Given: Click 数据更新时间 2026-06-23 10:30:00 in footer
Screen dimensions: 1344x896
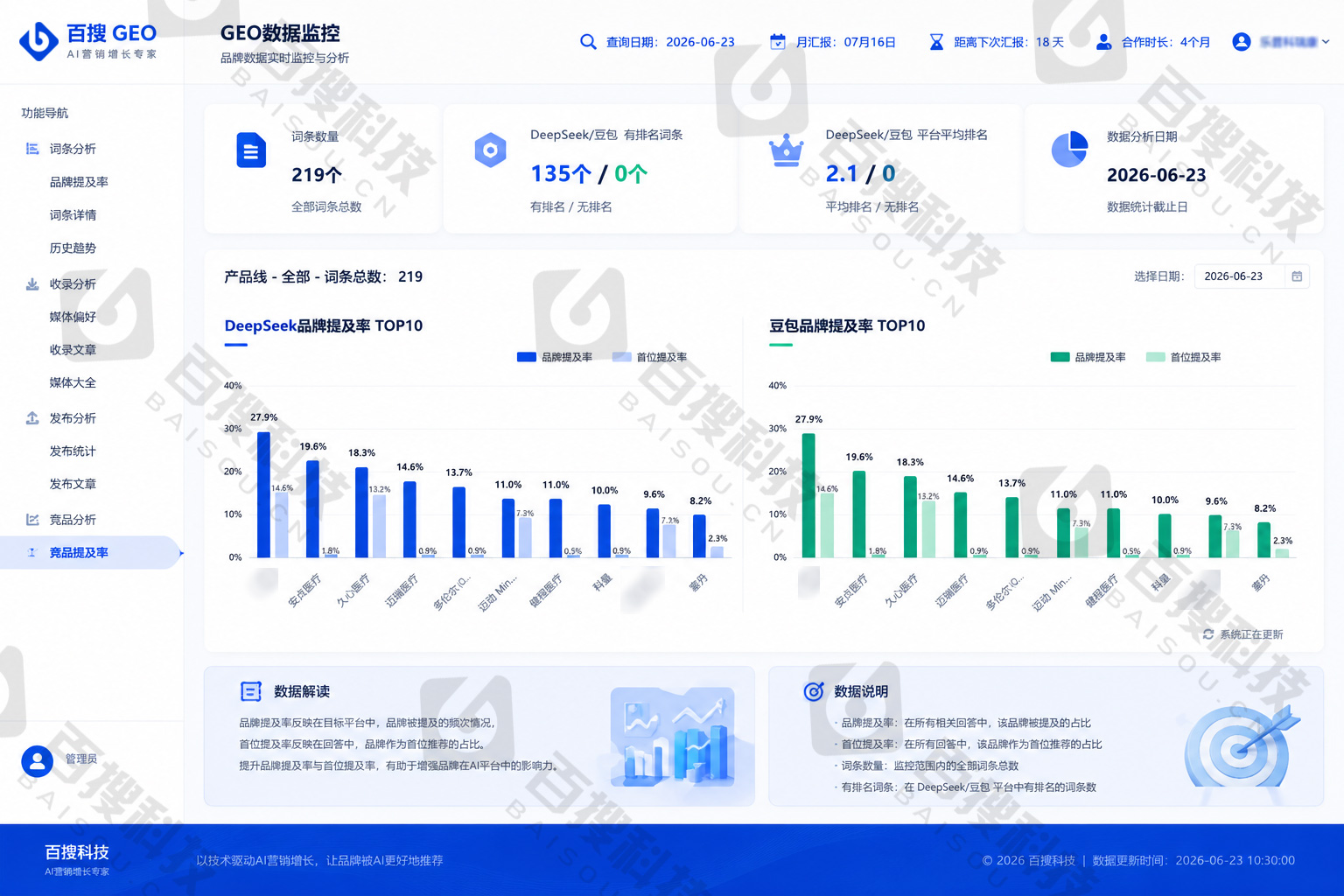Looking at the screenshot, I should [x=1193, y=861].
